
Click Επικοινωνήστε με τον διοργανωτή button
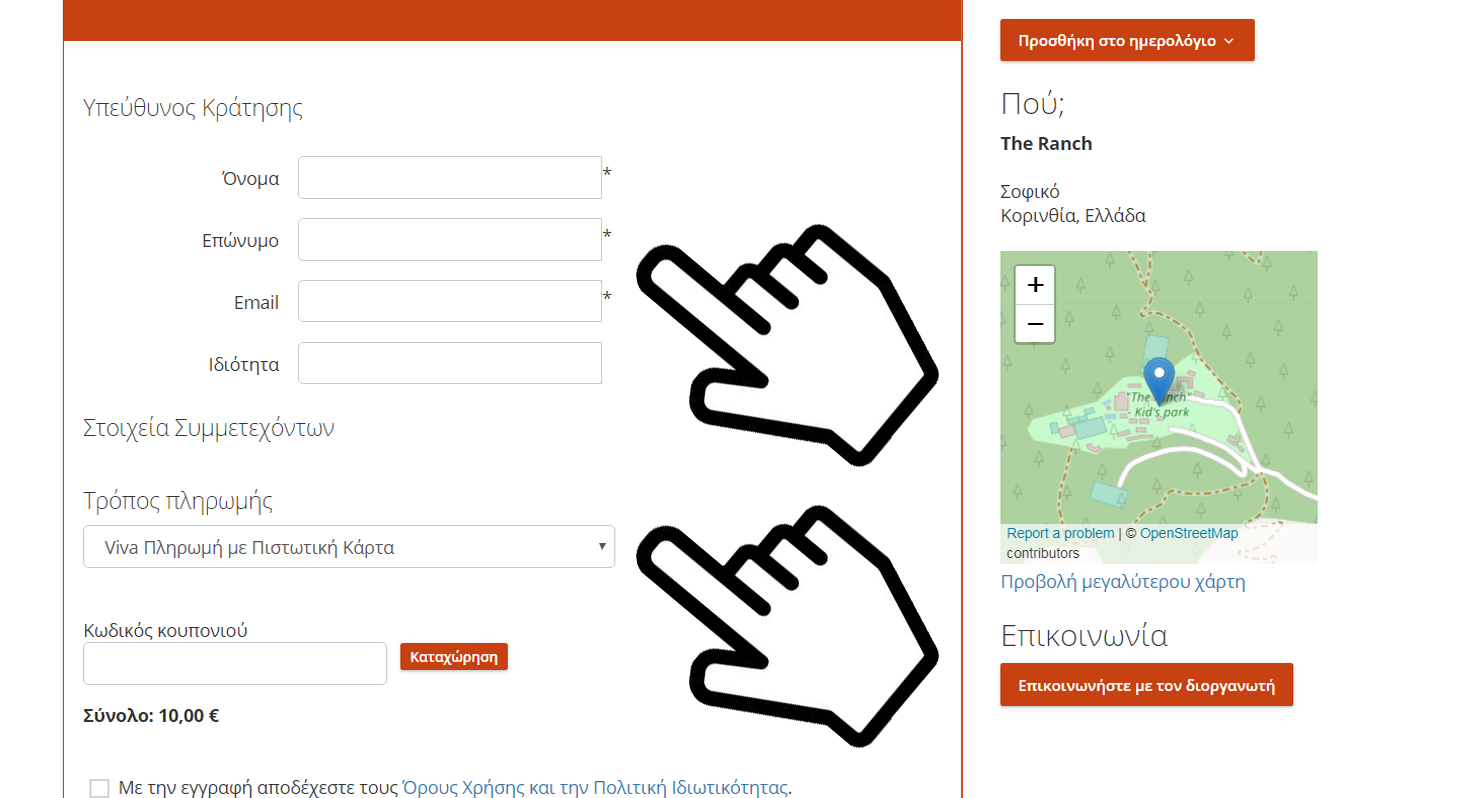1146,685
